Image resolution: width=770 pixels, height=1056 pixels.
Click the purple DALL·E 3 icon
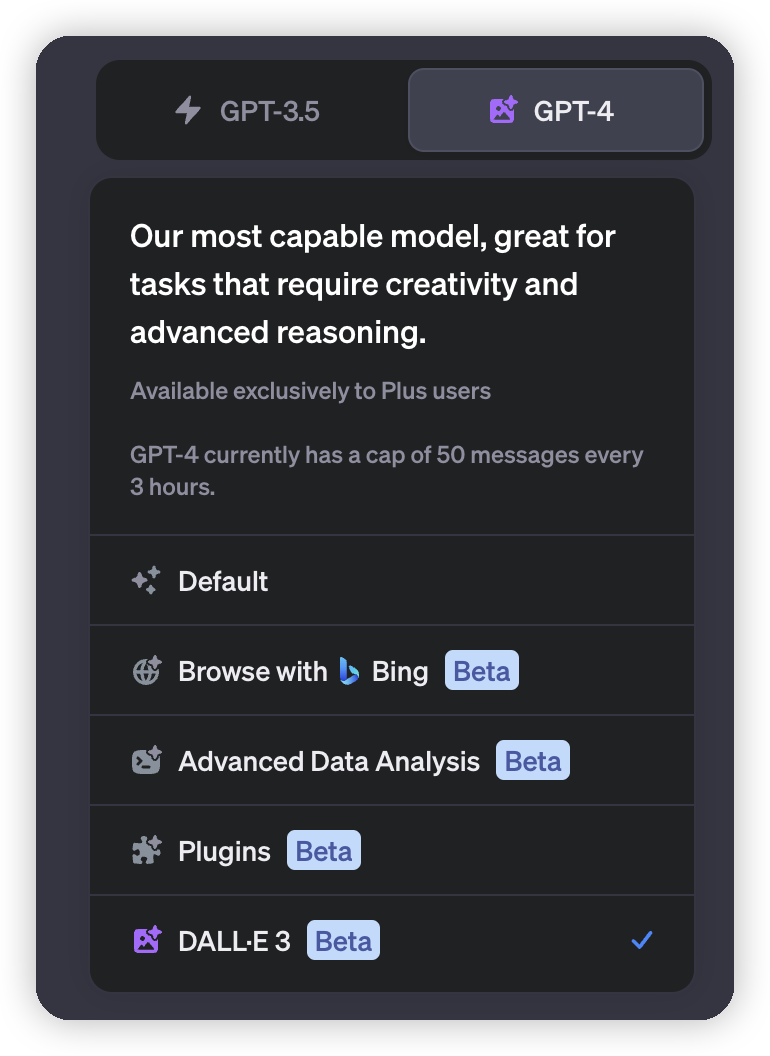click(x=146, y=940)
